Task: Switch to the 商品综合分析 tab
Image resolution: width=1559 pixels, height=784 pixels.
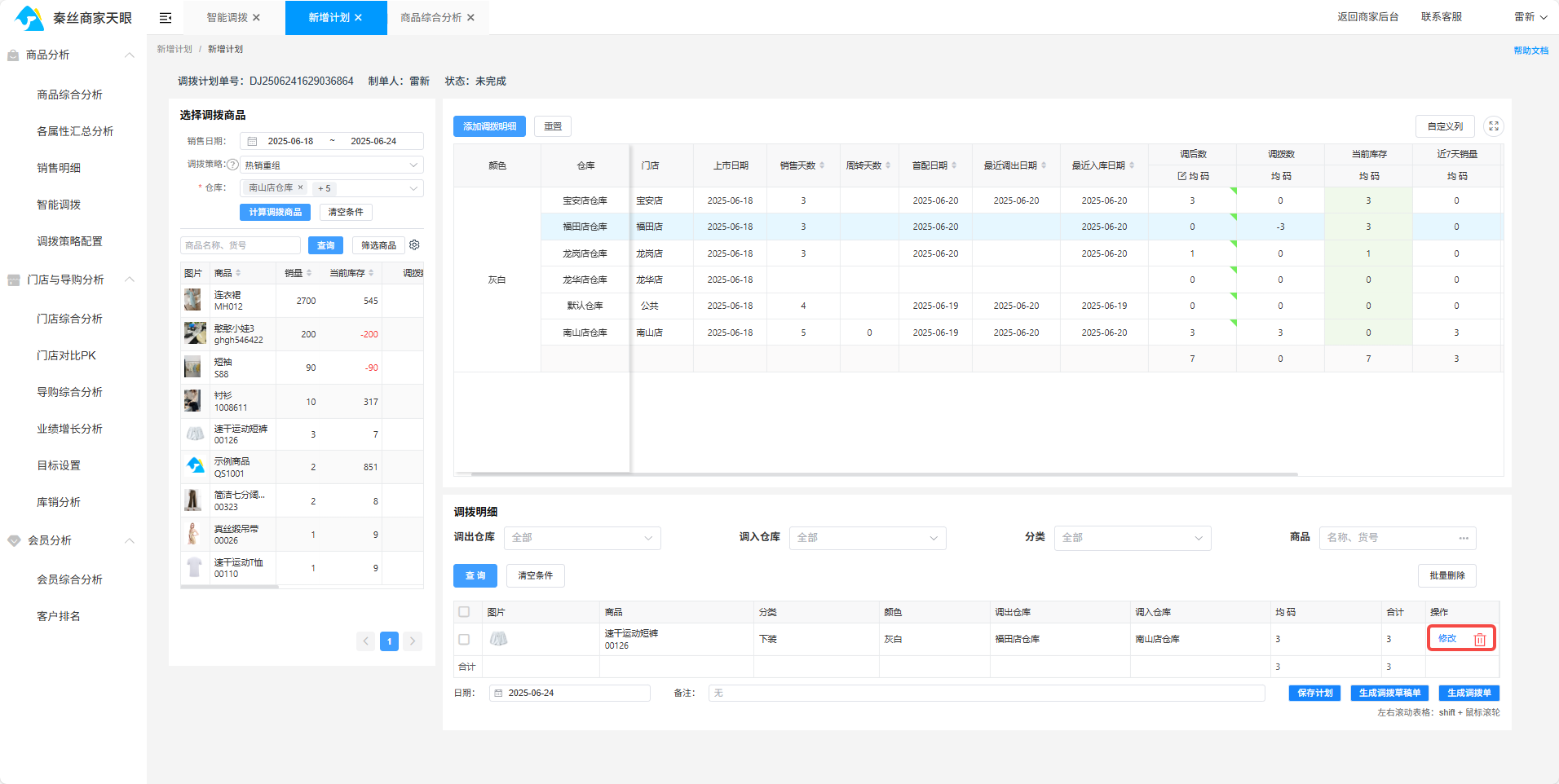Action: (x=431, y=18)
